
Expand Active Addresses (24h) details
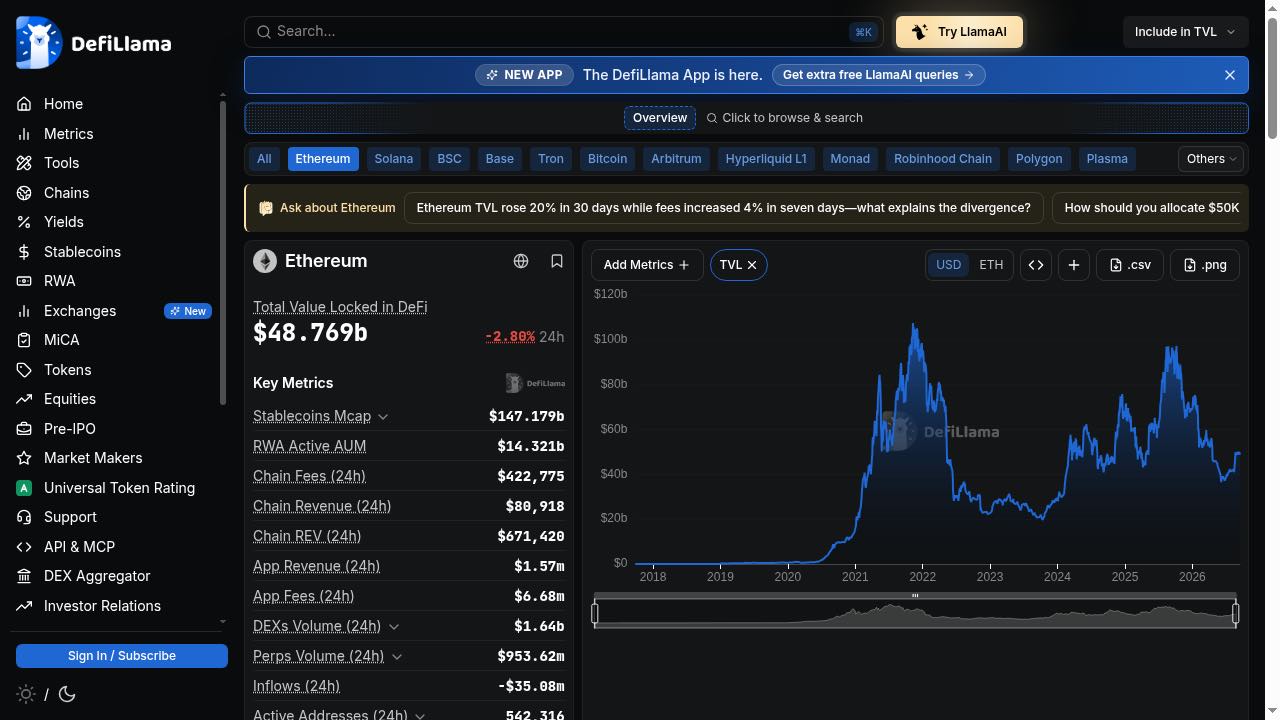(420, 715)
